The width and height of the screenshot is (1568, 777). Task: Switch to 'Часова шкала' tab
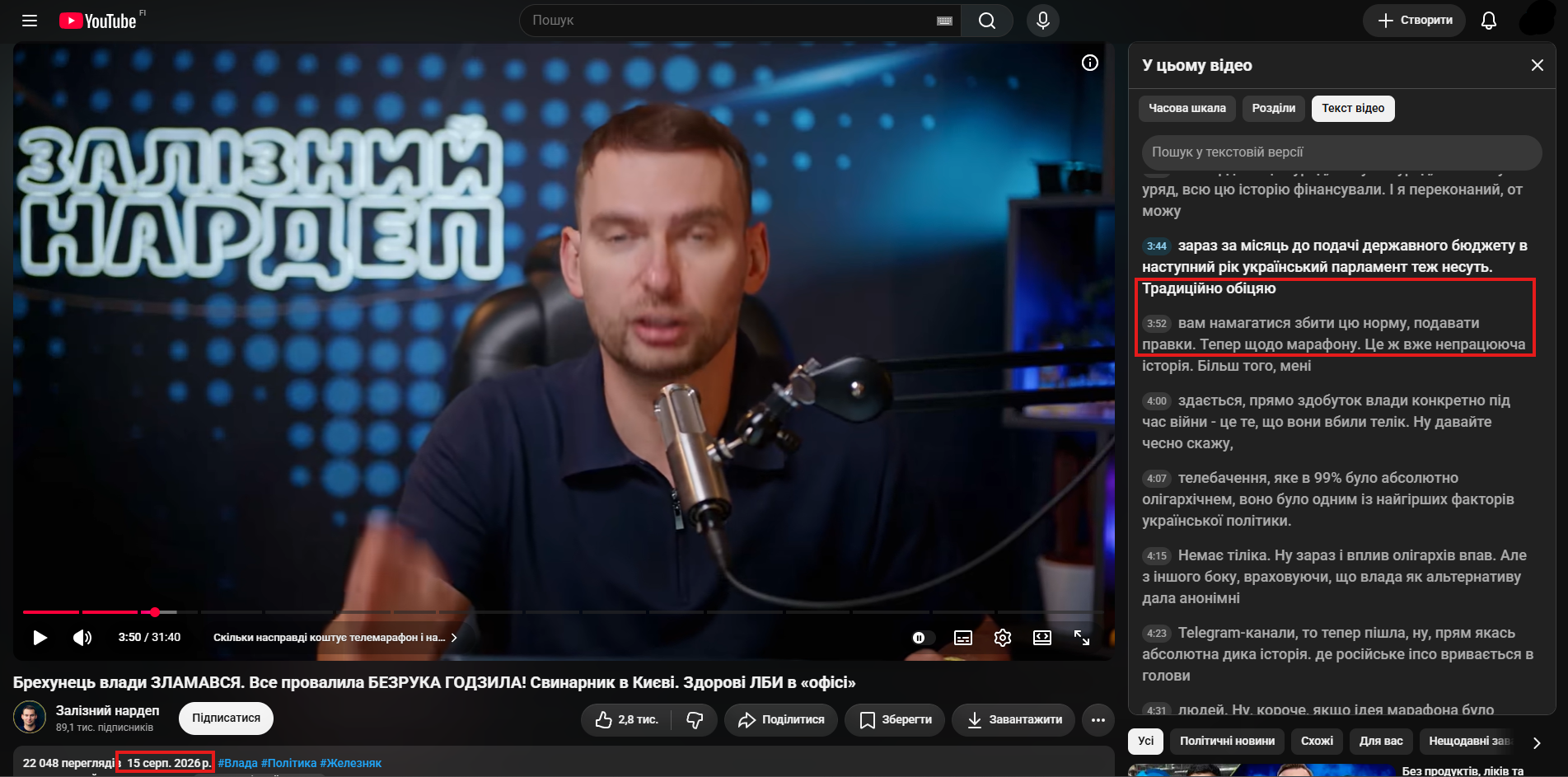coord(1187,108)
